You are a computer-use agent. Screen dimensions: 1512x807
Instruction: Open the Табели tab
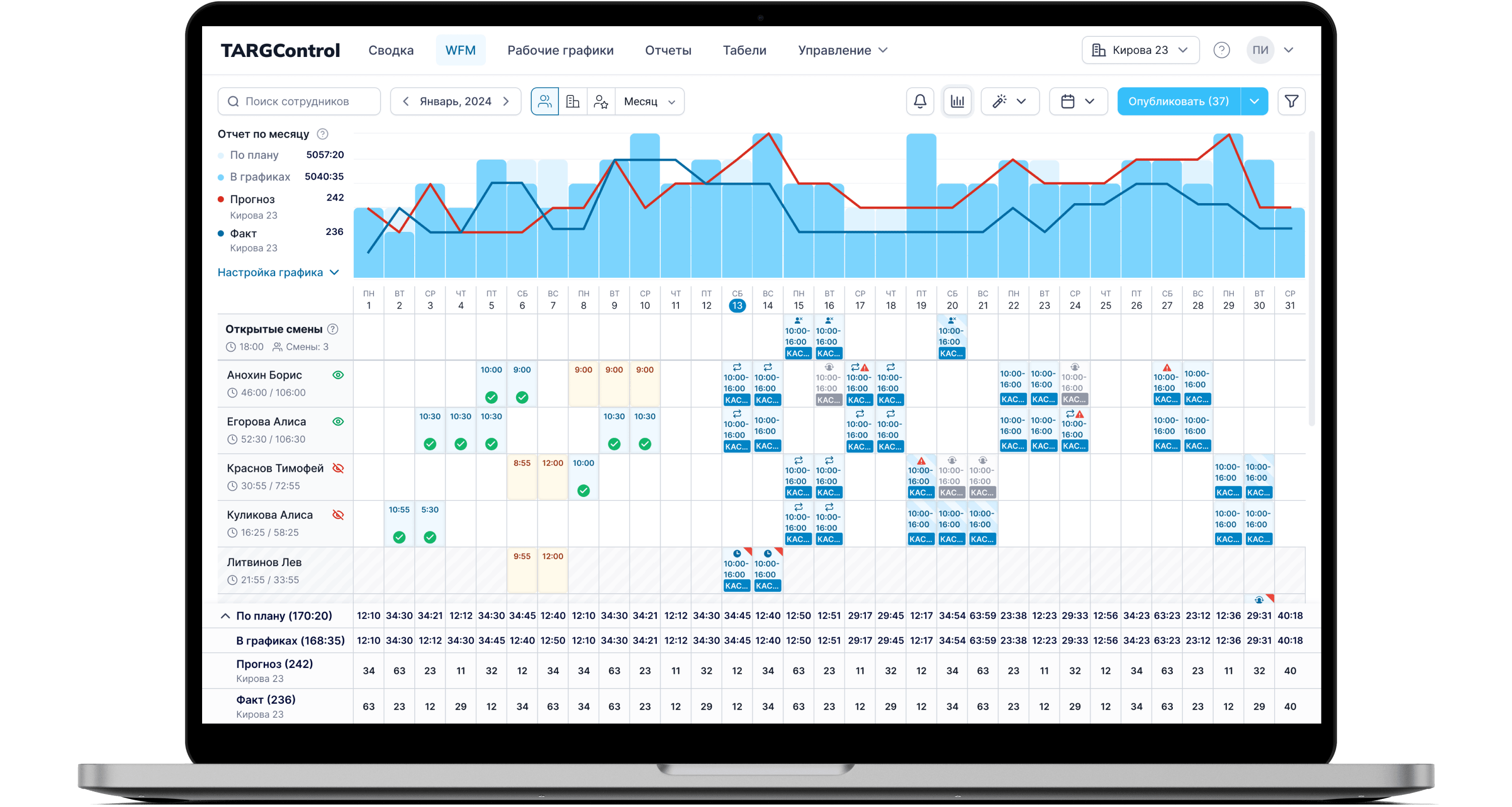click(x=744, y=50)
